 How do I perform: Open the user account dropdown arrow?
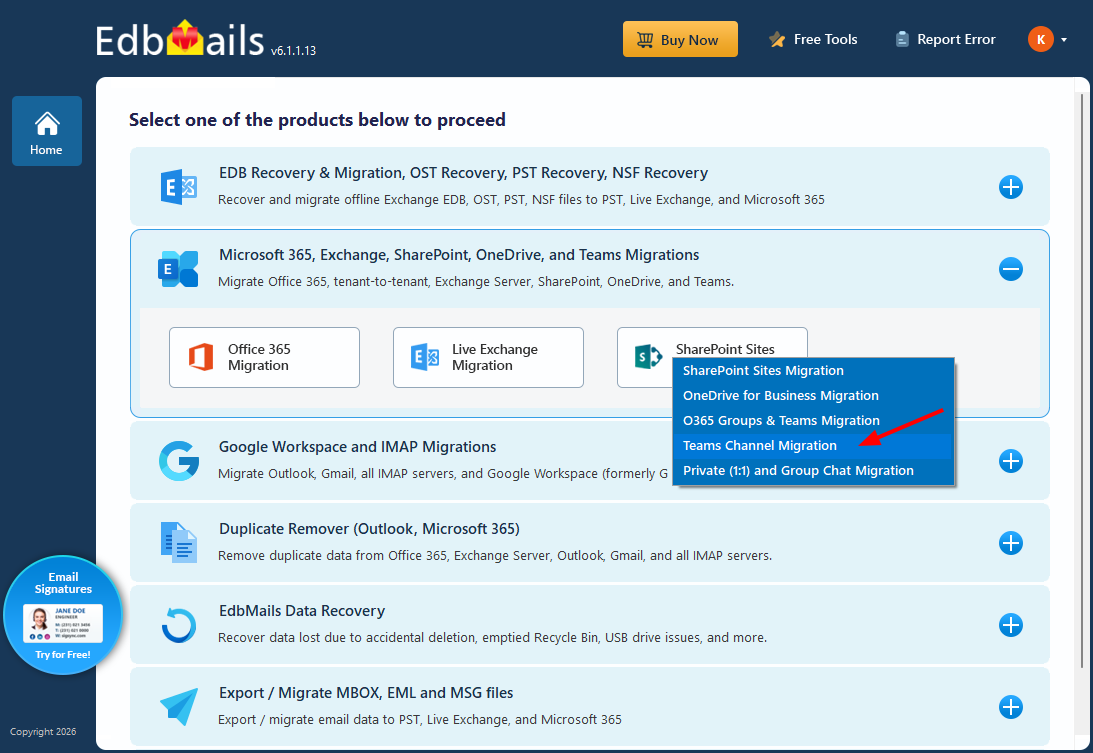[x=1064, y=40]
